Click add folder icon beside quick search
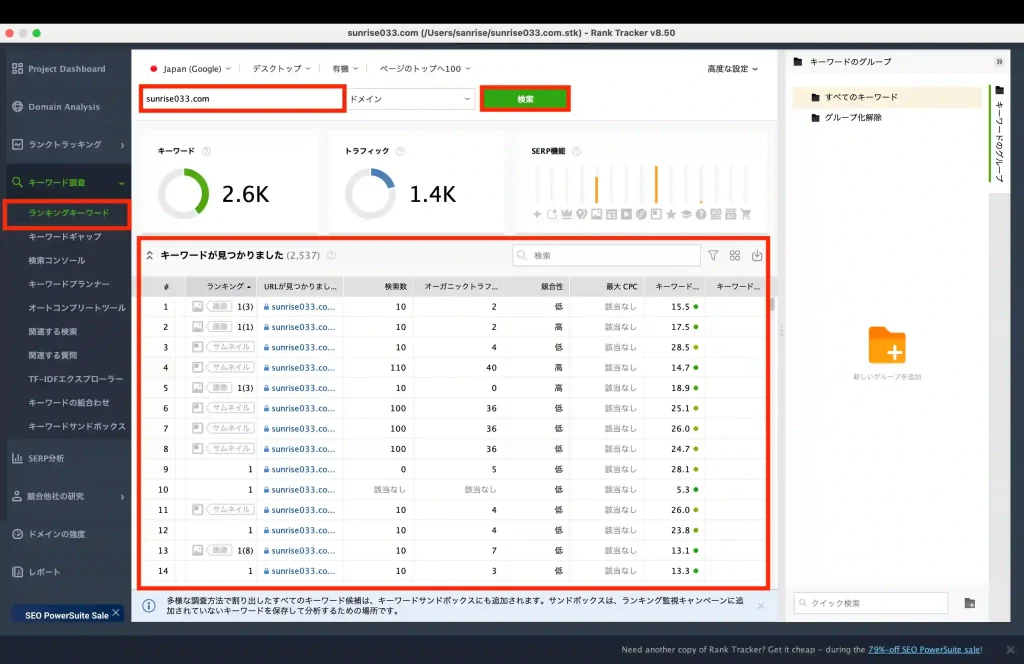 point(969,603)
